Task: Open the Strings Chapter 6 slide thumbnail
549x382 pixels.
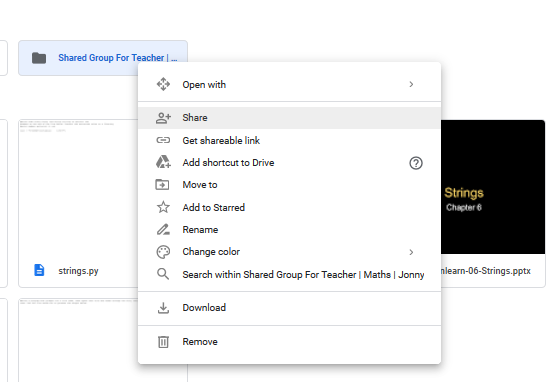Action: click(x=493, y=187)
